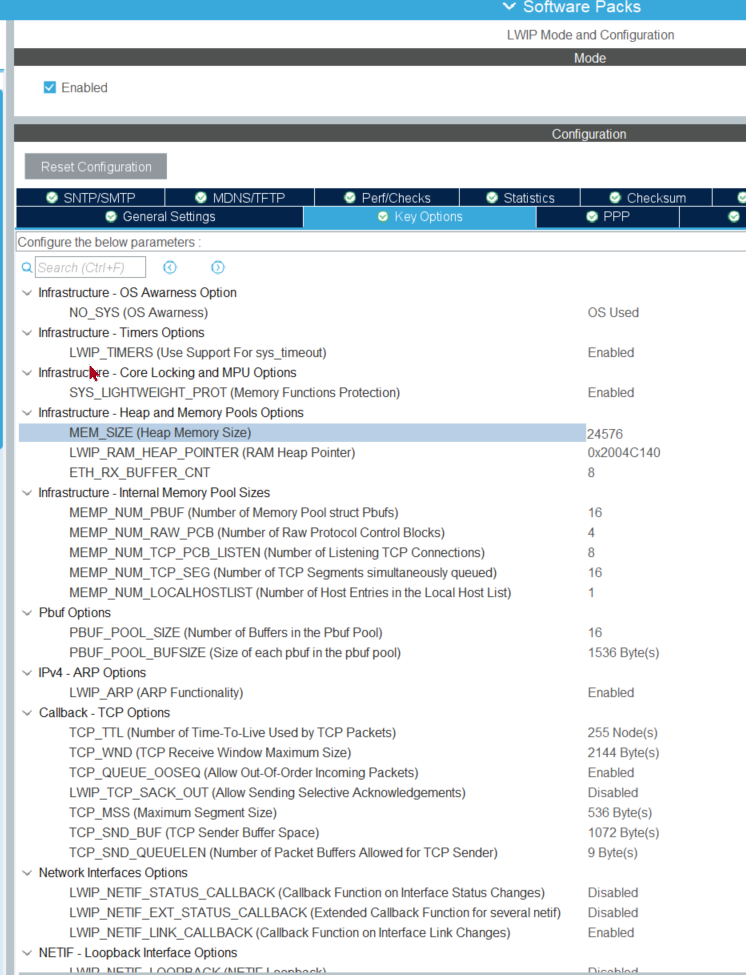Screen dimensions: 746x975
Task: Select TCP_MSS (Maximum Segment Size) row
Action: coord(173,813)
